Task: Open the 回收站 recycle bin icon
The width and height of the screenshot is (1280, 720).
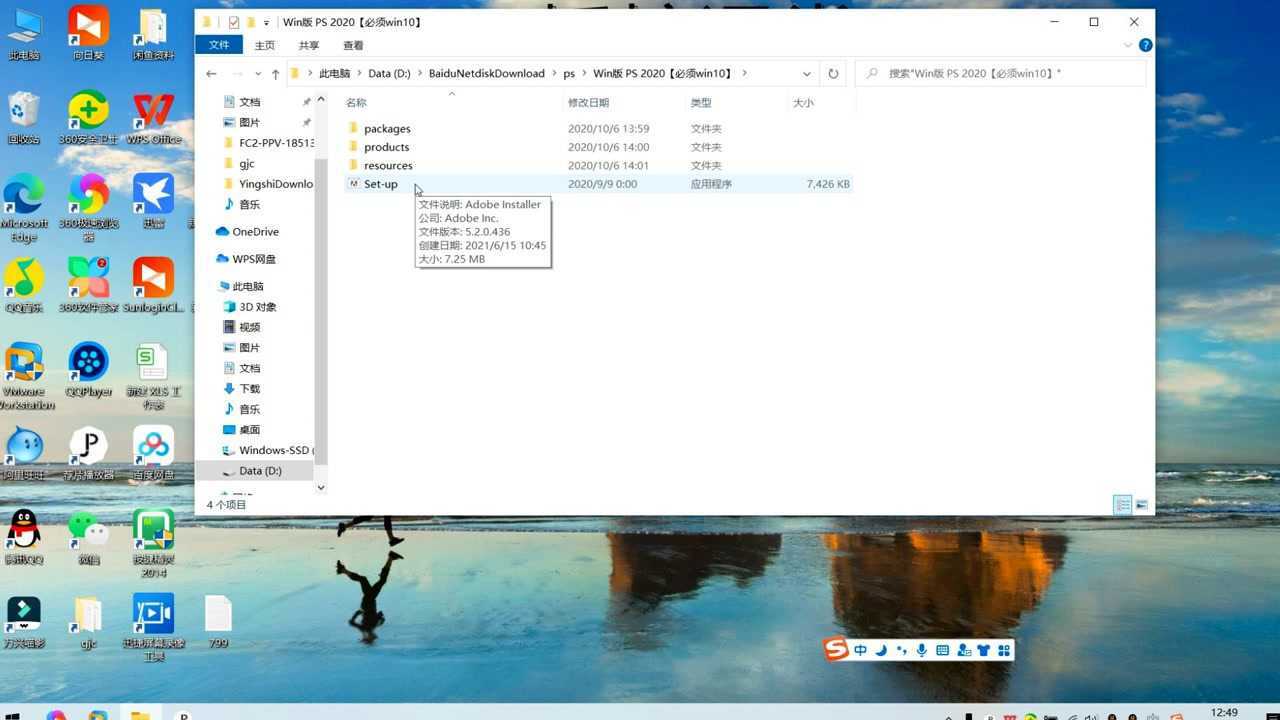Action: click(x=24, y=117)
